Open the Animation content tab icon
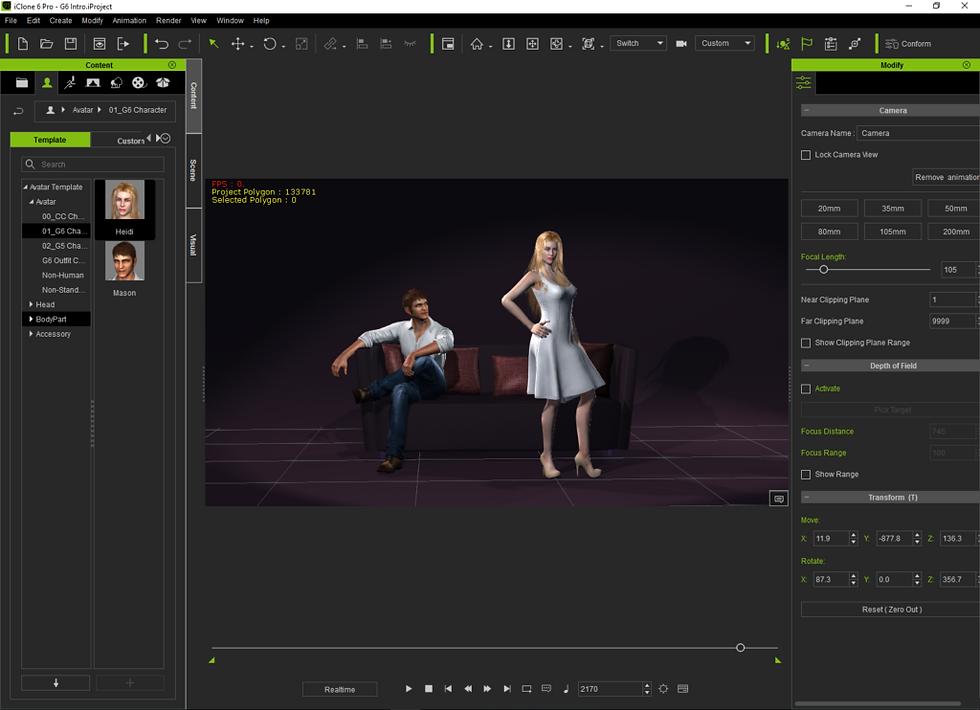Image resolution: width=980 pixels, height=710 pixels. (69, 83)
